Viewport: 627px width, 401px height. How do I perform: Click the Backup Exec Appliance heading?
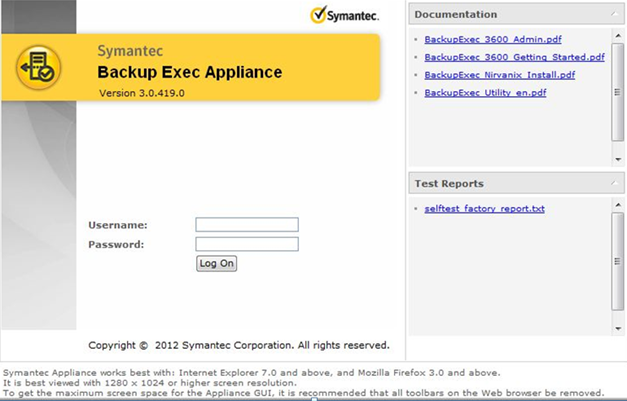coord(190,72)
